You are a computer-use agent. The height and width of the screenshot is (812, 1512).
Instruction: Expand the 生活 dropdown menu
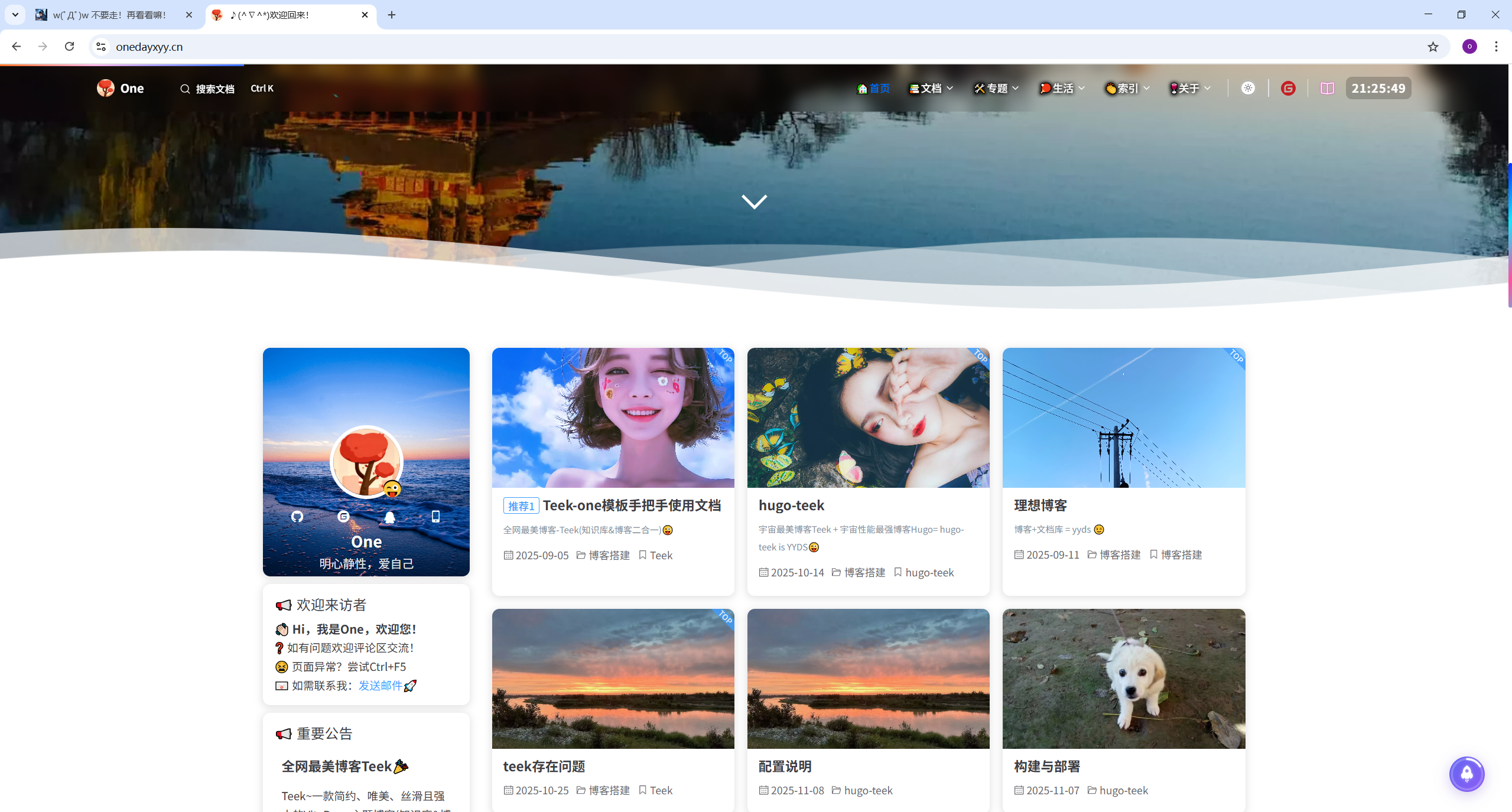tap(1062, 89)
